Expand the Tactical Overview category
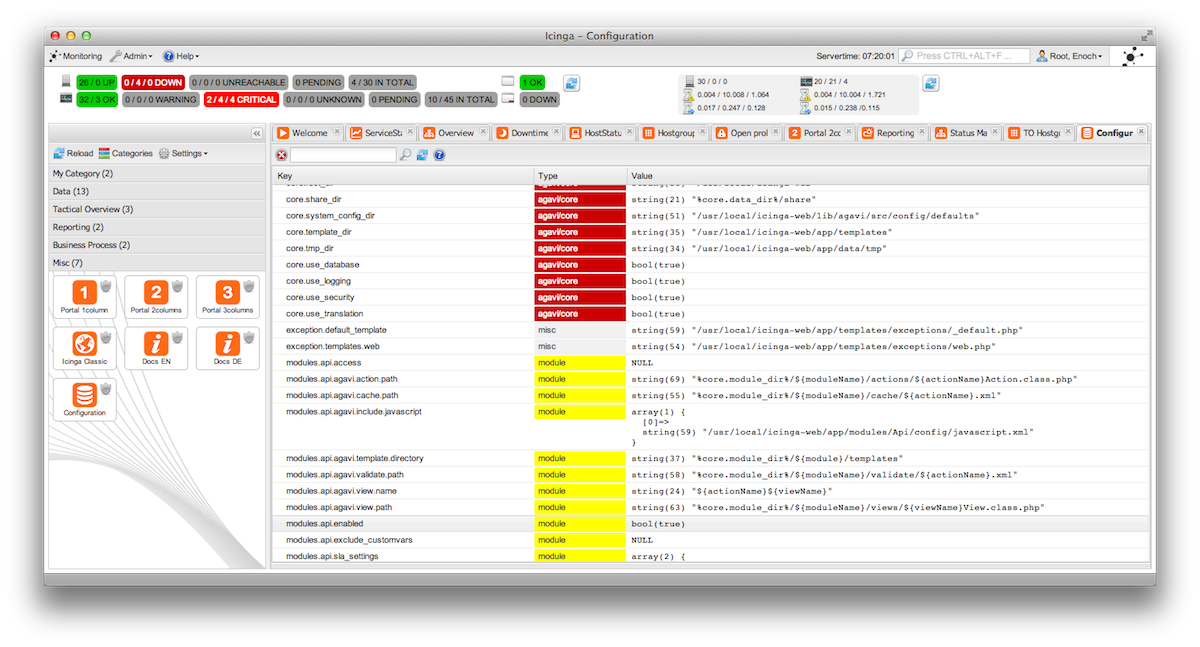The image size is (1200, 647). coord(93,209)
